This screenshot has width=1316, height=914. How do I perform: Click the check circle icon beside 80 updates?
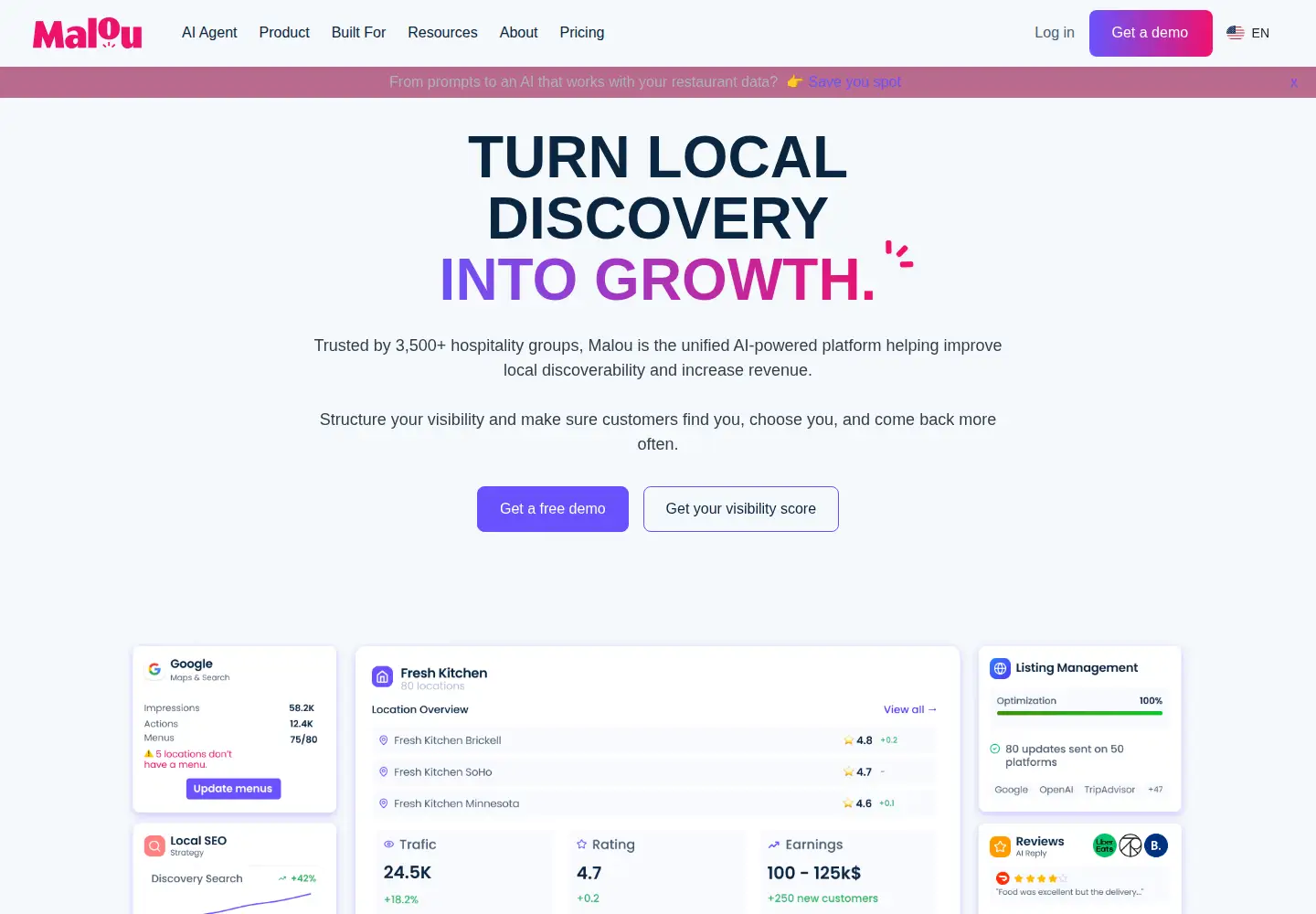pos(995,749)
